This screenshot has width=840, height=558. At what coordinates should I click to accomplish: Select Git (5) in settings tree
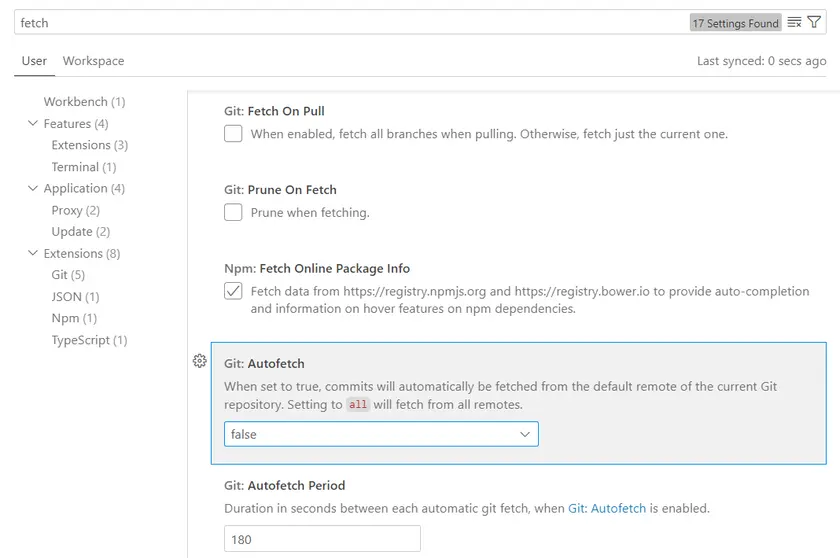68,275
